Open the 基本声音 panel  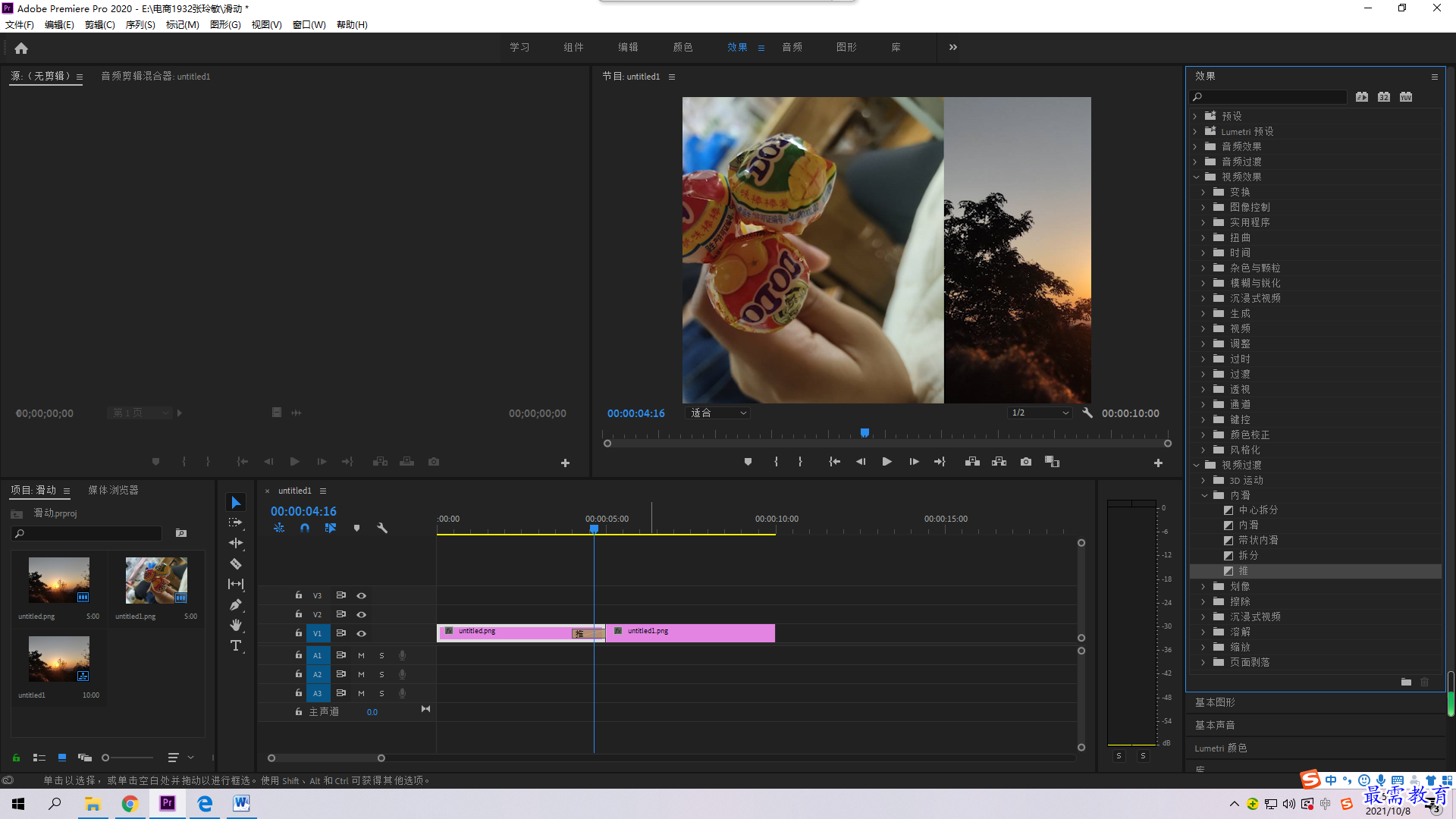(1215, 726)
